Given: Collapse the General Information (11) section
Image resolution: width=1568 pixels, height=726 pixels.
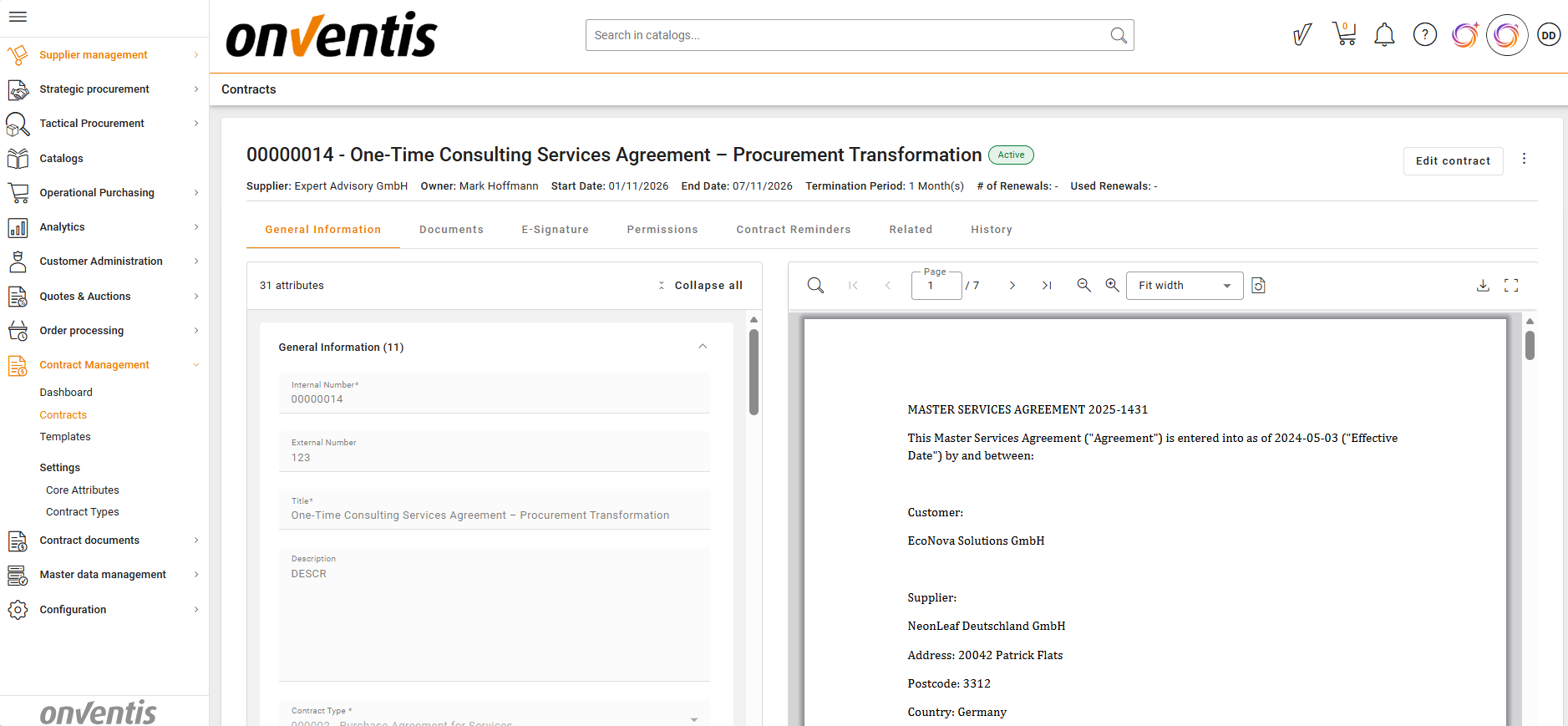Looking at the screenshot, I should pos(703,347).
